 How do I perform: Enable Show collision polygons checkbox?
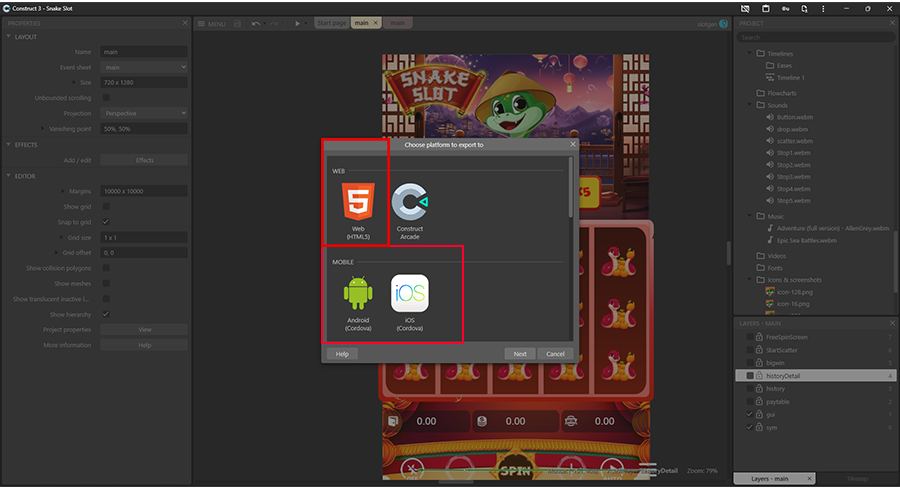(x=106, y=268)
